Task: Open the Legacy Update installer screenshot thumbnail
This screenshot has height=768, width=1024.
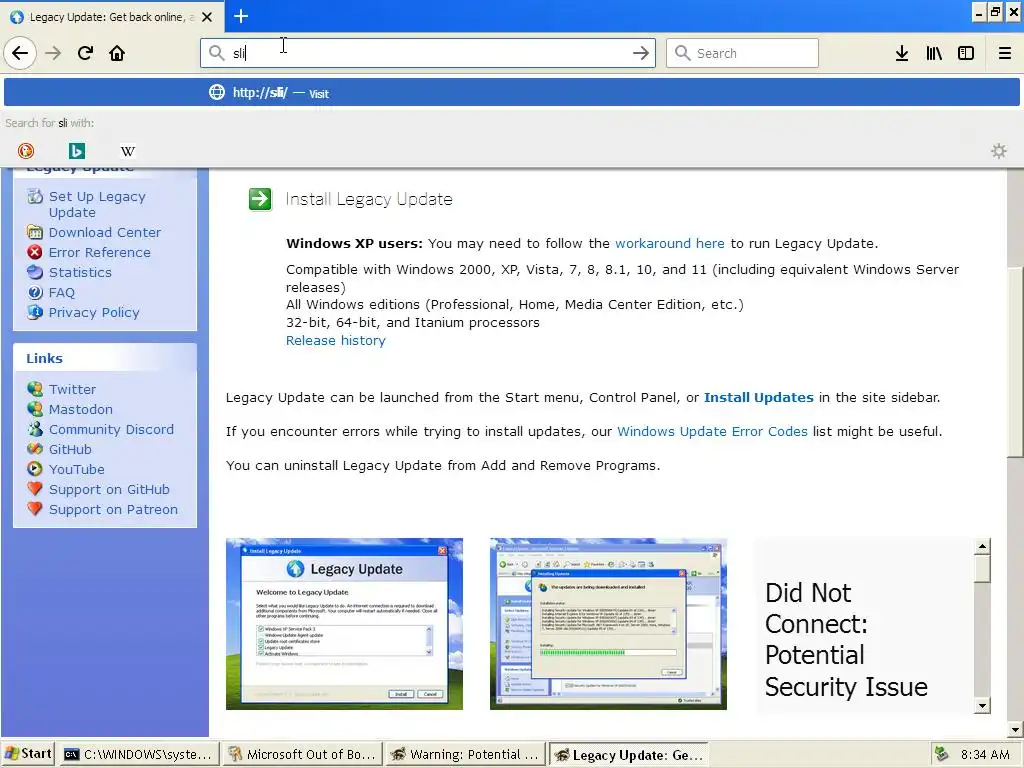Action: [x=344, y=624]
